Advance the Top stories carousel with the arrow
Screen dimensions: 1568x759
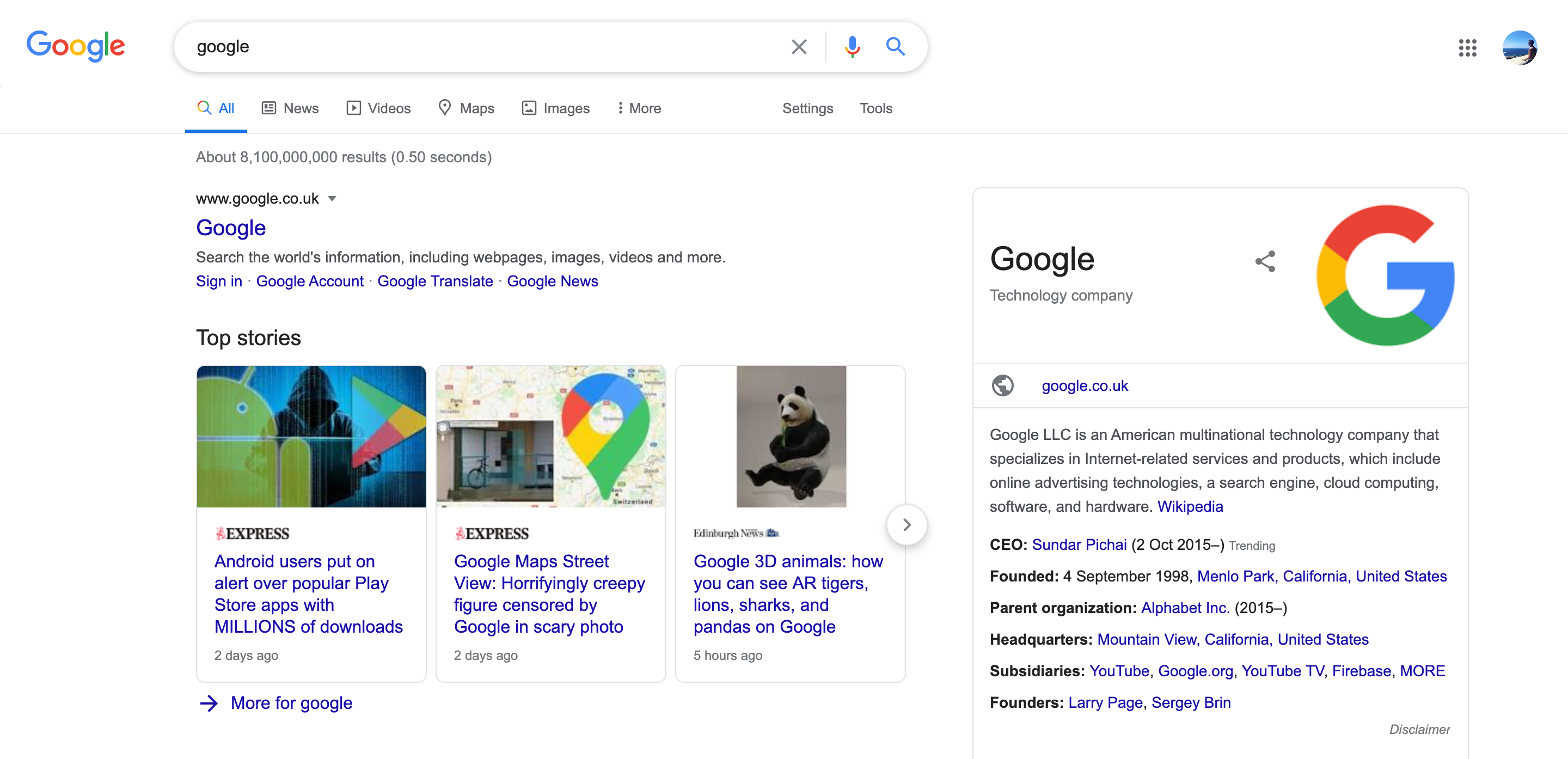pos(906,525)
